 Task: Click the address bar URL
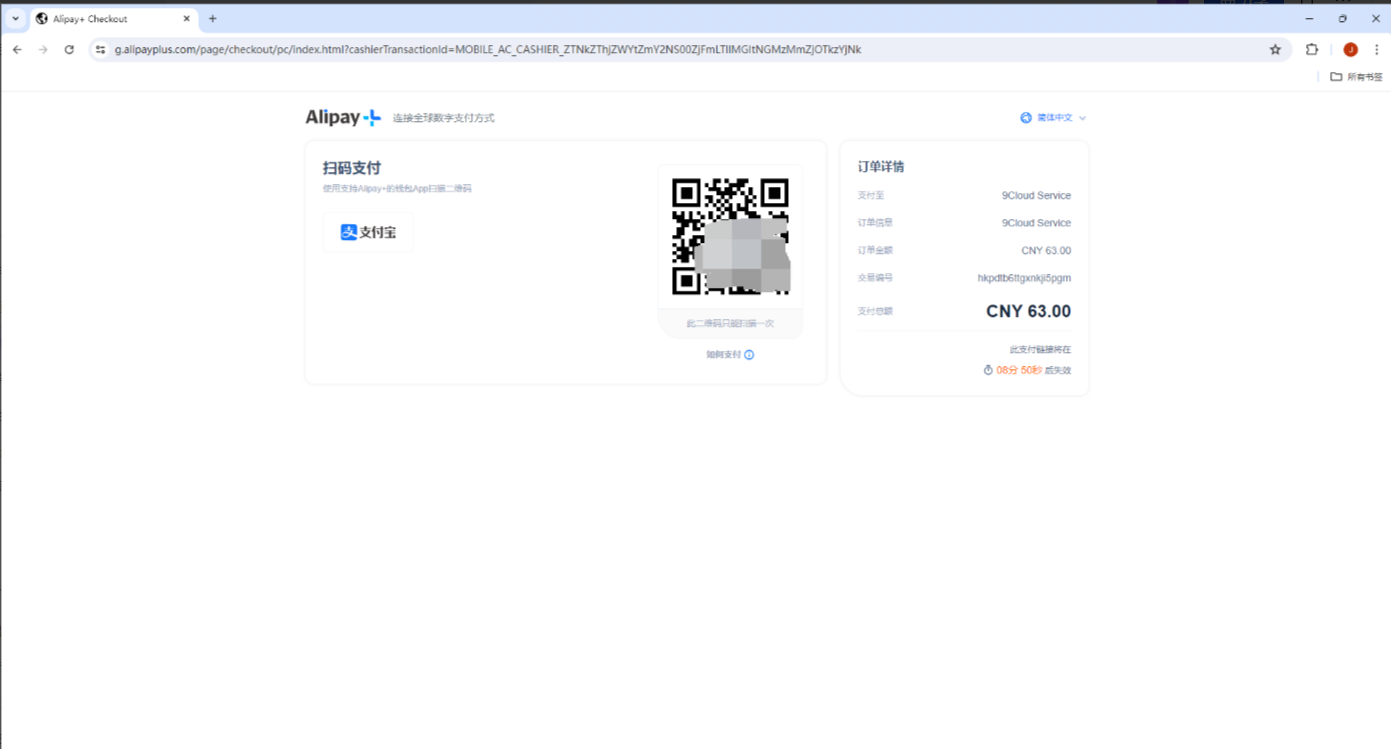click(x=487, y=49)
